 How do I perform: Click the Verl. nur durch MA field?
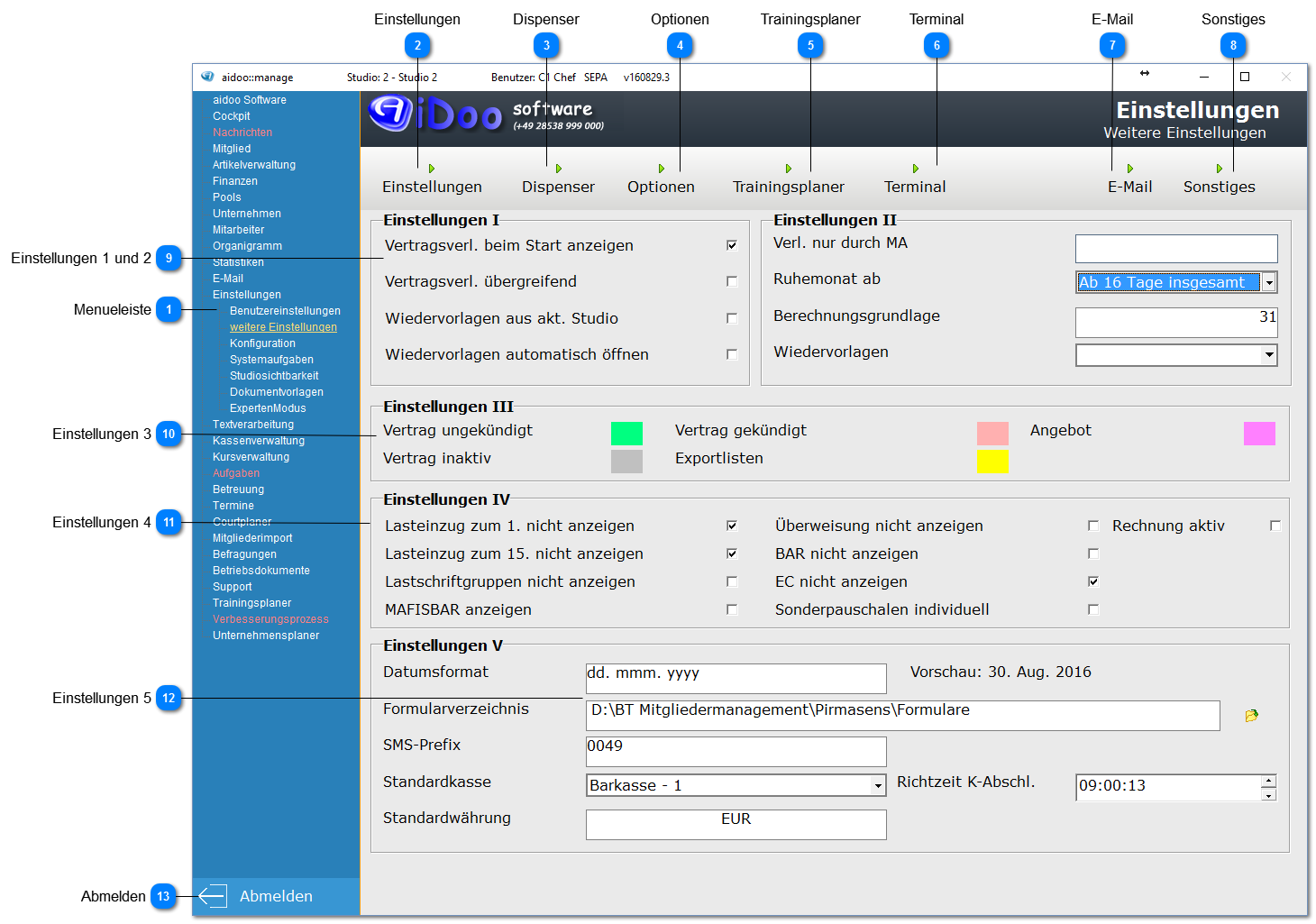1176,249
